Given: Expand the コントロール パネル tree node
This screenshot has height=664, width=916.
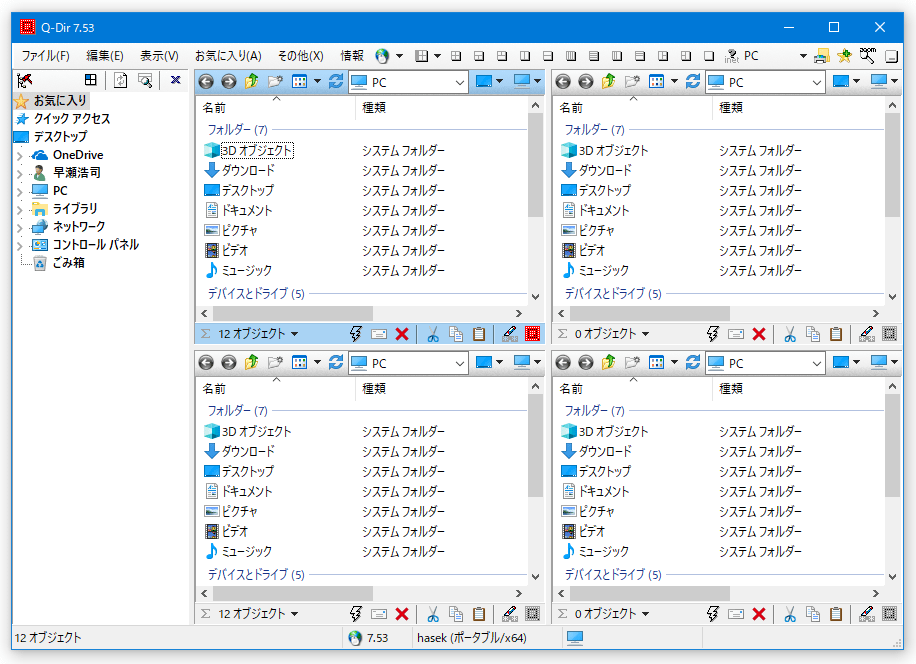Looking at the screenshot, I should (x=20, y=246).
